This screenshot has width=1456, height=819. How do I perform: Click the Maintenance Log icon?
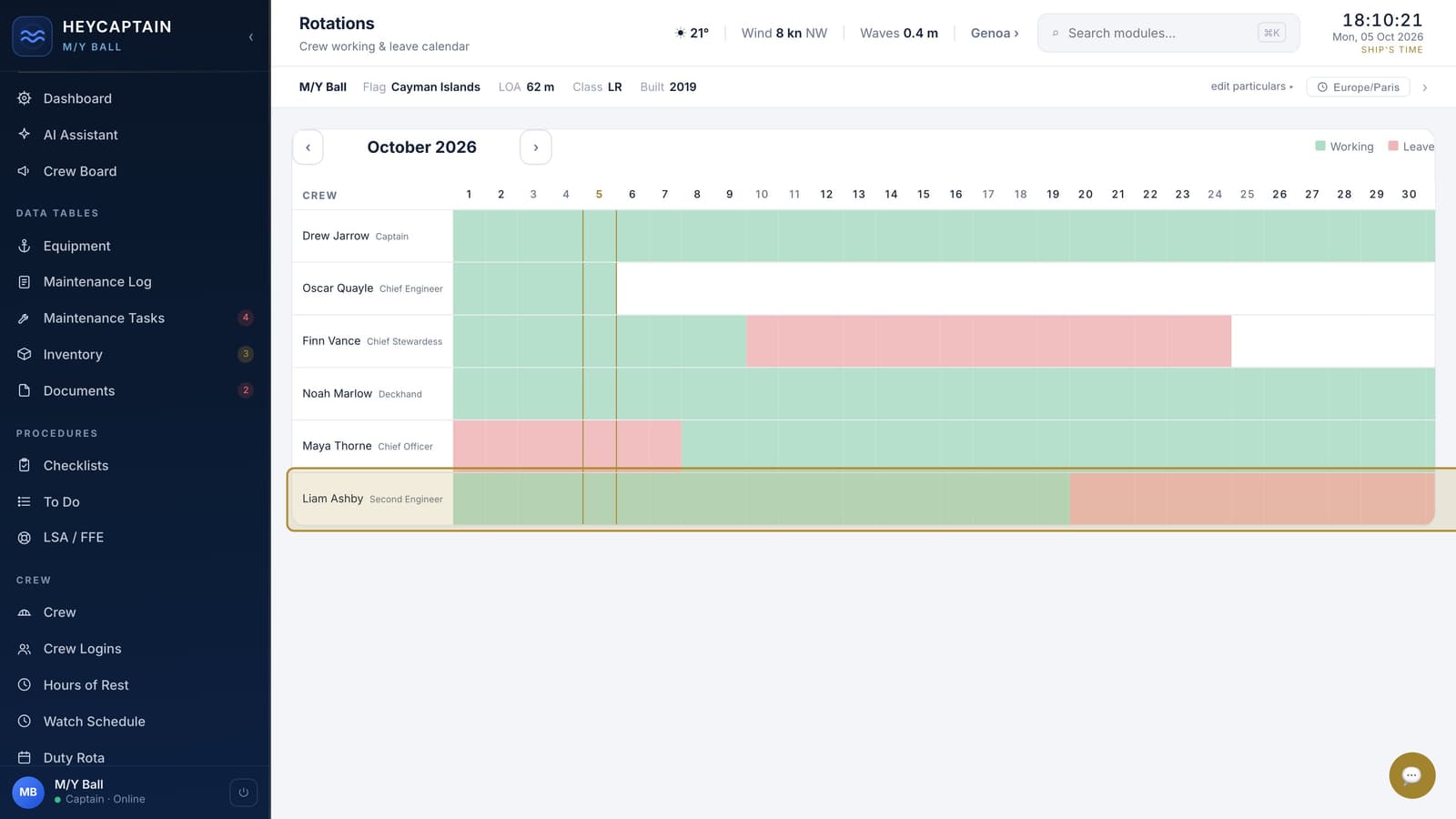click(25, 282)
